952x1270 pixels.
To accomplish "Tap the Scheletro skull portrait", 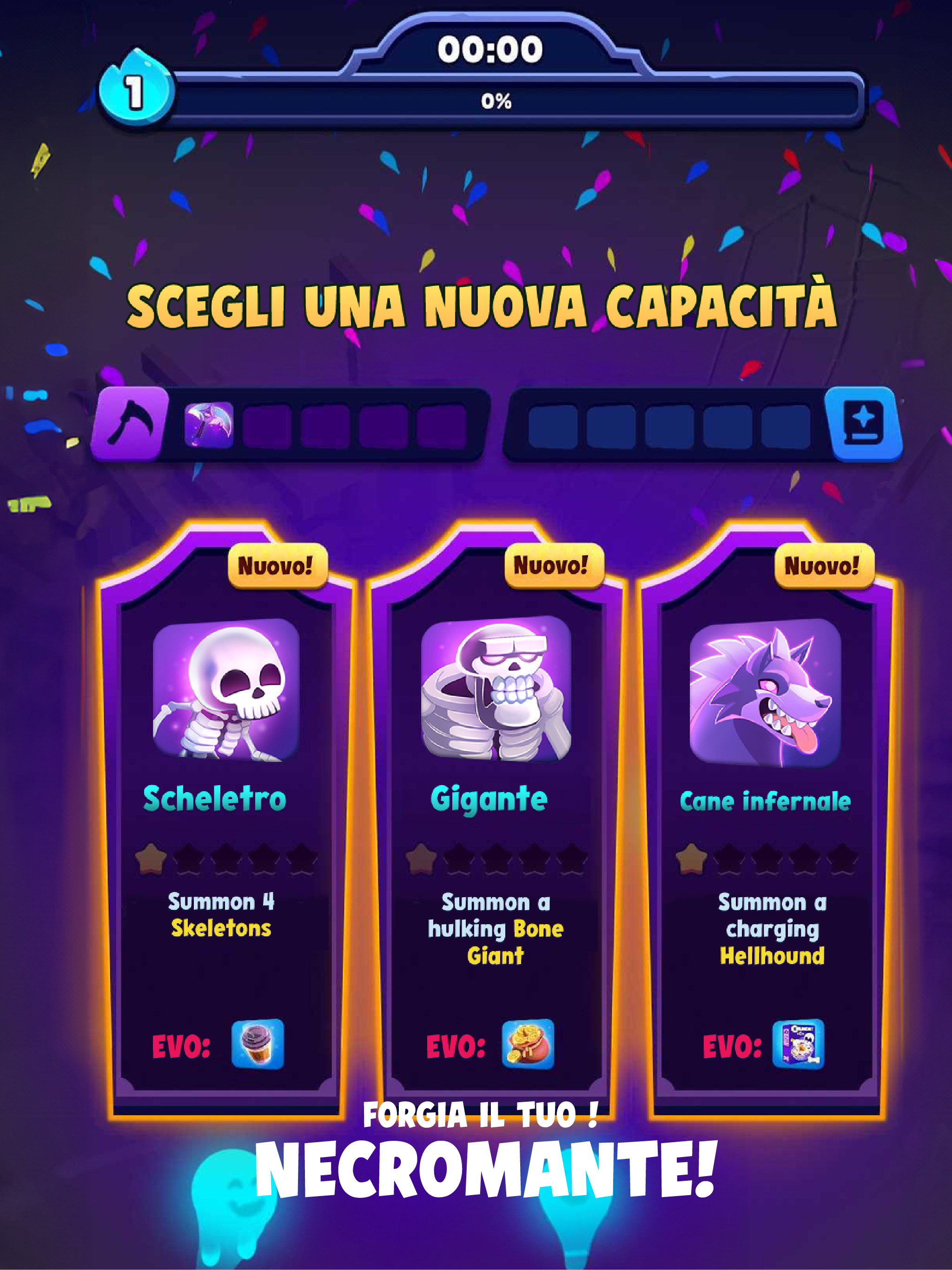I will (x=225, y=690).
